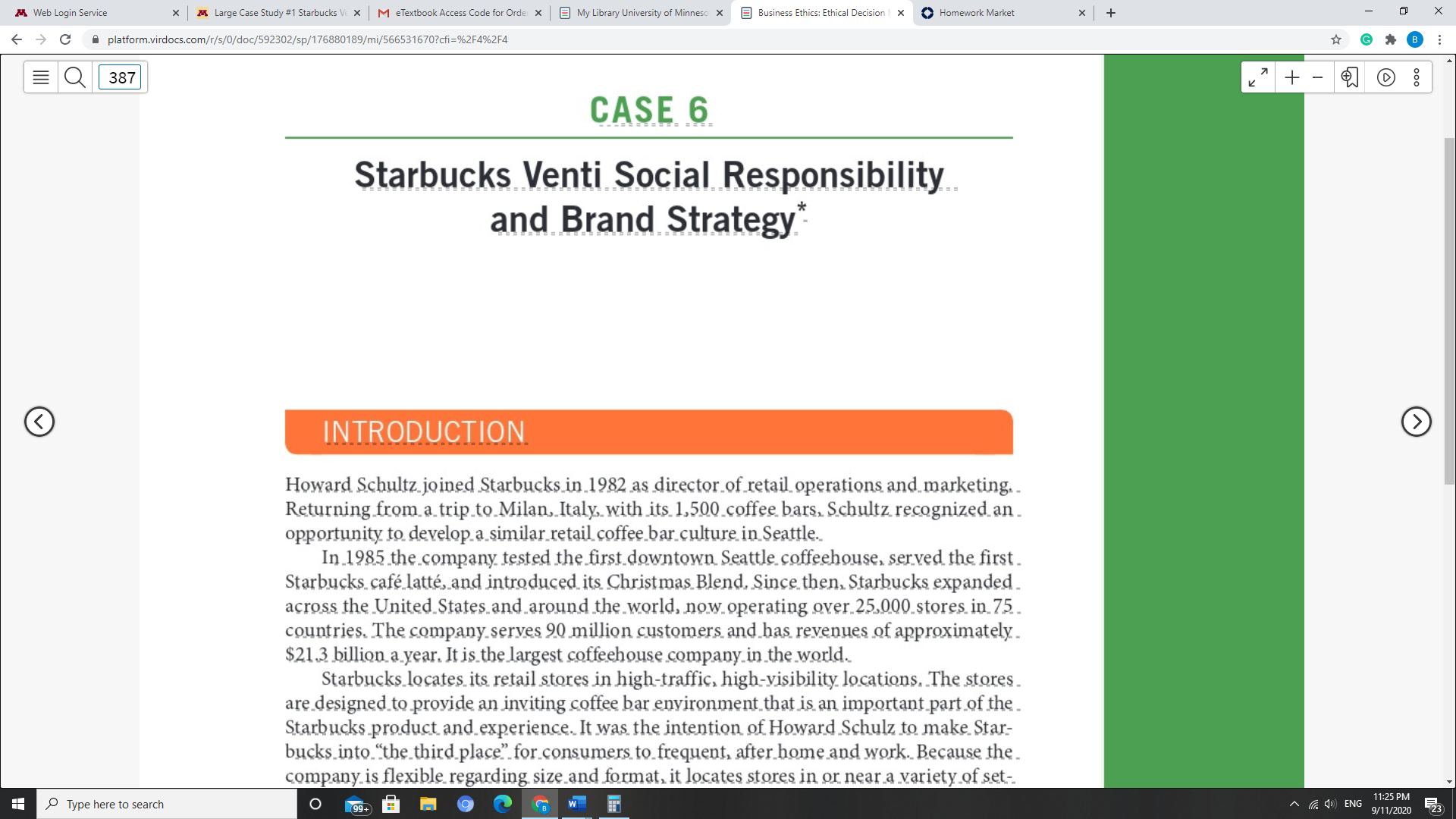Open a new browser tab
This screenshot has height=819, width=1456.
[1111, 13]
